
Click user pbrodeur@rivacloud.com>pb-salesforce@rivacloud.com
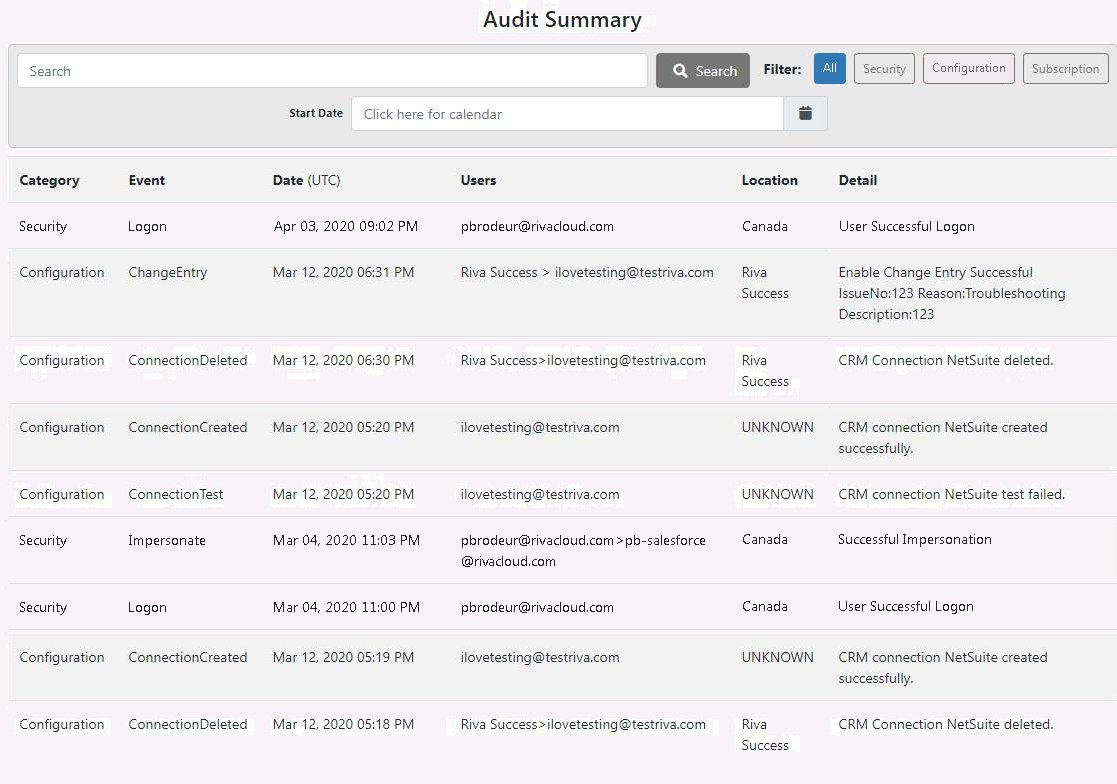pos(583,550)
